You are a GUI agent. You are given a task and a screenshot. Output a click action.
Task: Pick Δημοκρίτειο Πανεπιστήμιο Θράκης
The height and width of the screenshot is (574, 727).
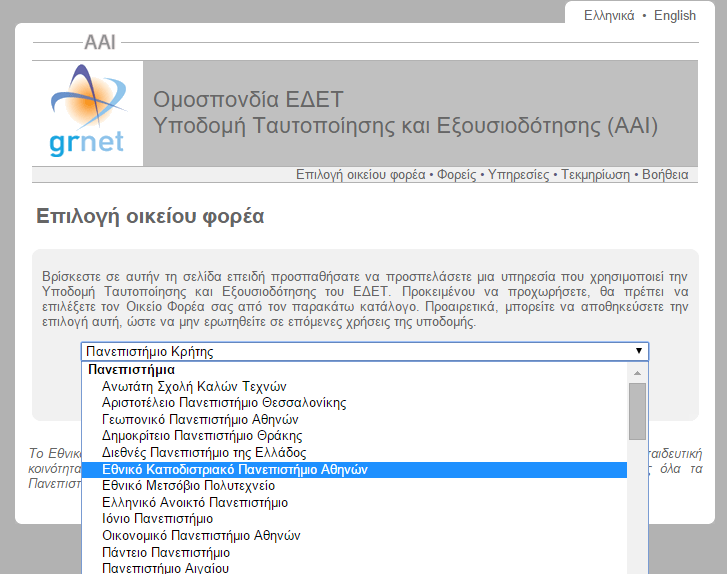354,436
